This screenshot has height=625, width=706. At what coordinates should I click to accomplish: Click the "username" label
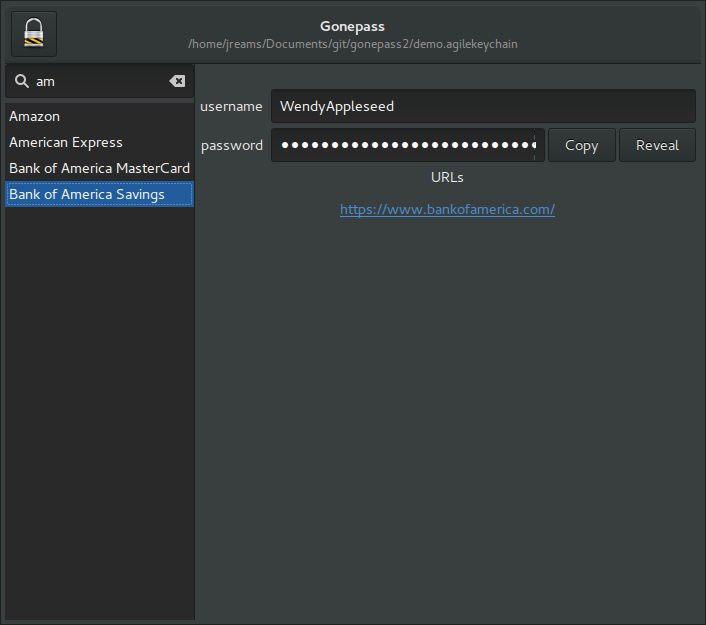point(231,106)
